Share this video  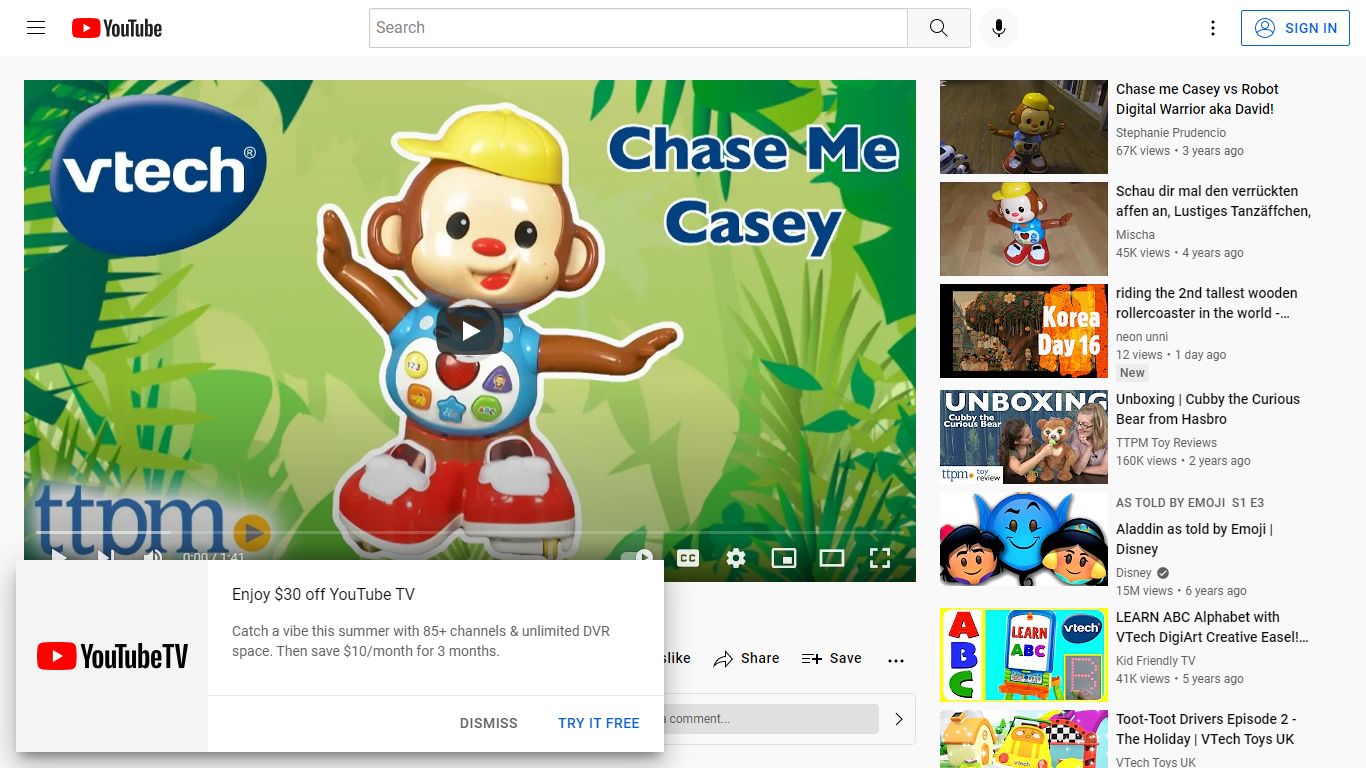pyautogui.click(x=746, y=658)
